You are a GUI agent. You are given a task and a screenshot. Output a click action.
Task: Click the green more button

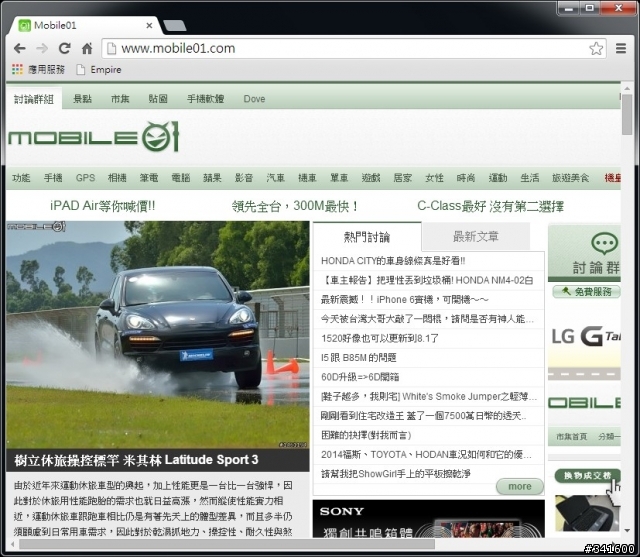coord(520,486)
